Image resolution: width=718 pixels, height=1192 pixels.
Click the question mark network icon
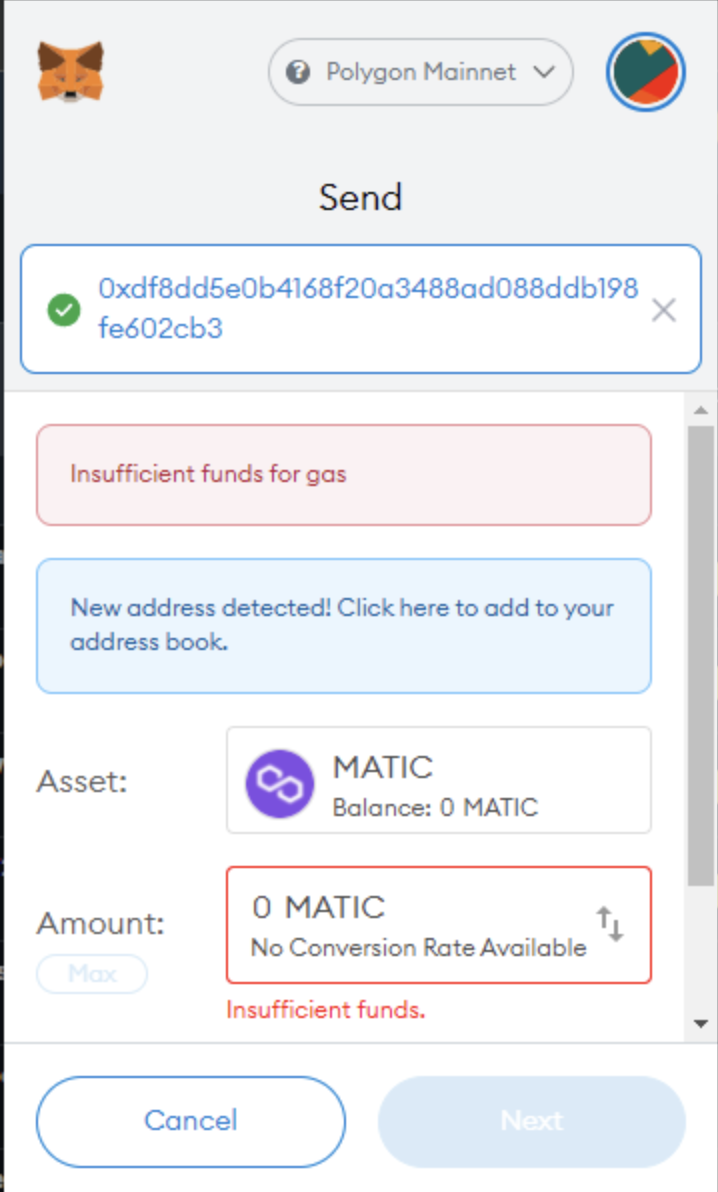pos(297,72)
